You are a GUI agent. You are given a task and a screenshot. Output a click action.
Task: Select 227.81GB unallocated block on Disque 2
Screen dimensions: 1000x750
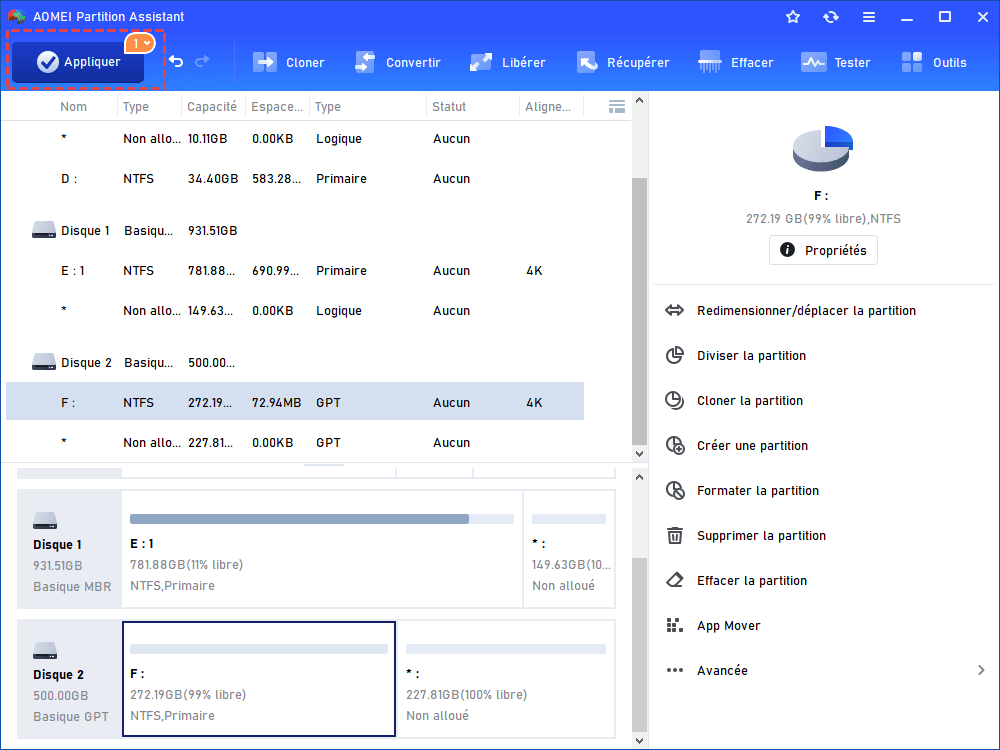point(506,679)
